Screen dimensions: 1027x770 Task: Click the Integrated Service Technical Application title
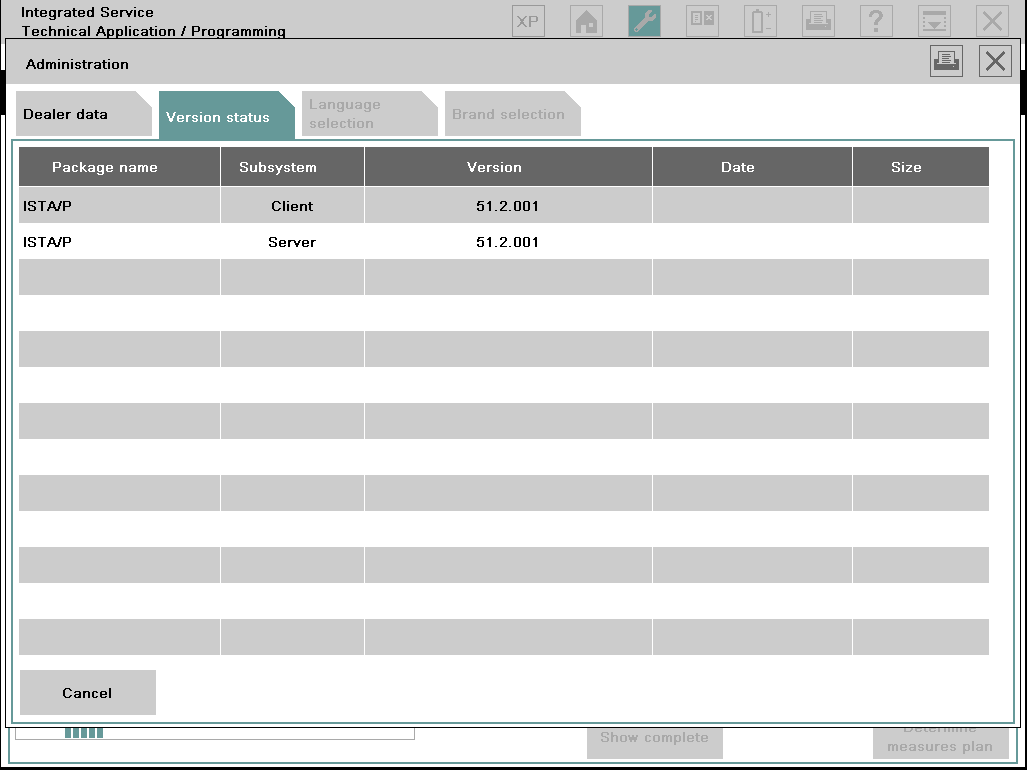point(153,22)
